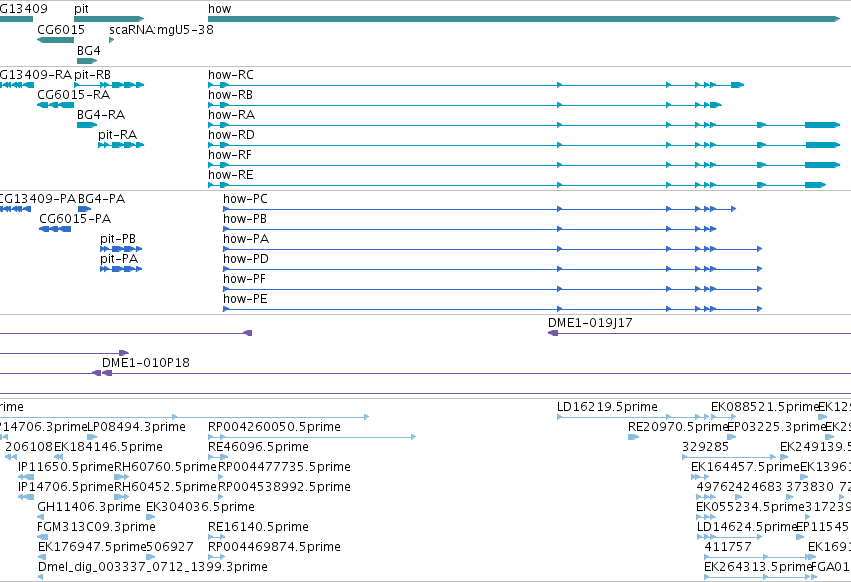Screen dimensions: 851x582
Task: Click the how-PC protein label
Action: coord(245,199)
